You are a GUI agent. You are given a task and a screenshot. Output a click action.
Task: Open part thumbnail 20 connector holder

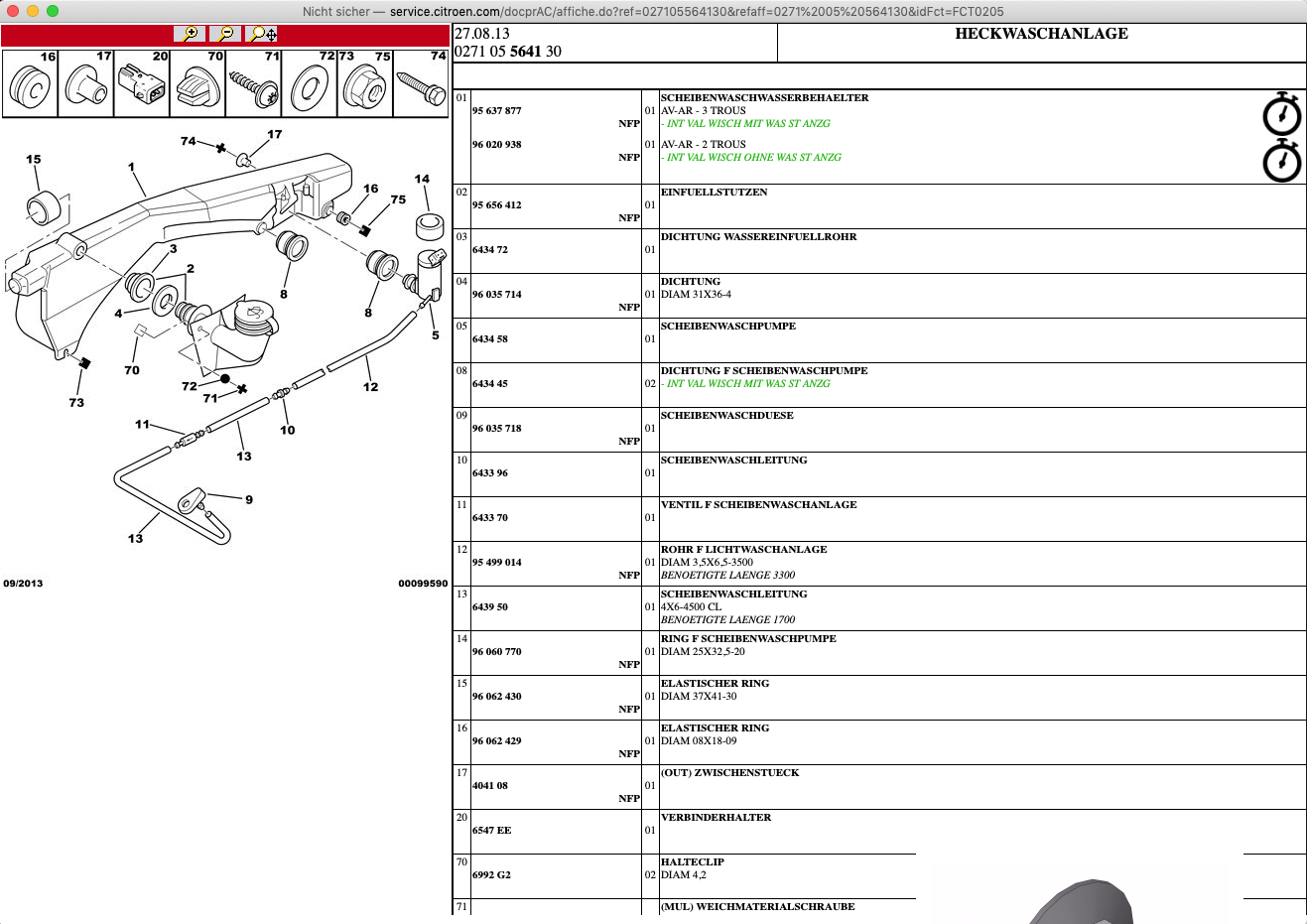point(142,83)
